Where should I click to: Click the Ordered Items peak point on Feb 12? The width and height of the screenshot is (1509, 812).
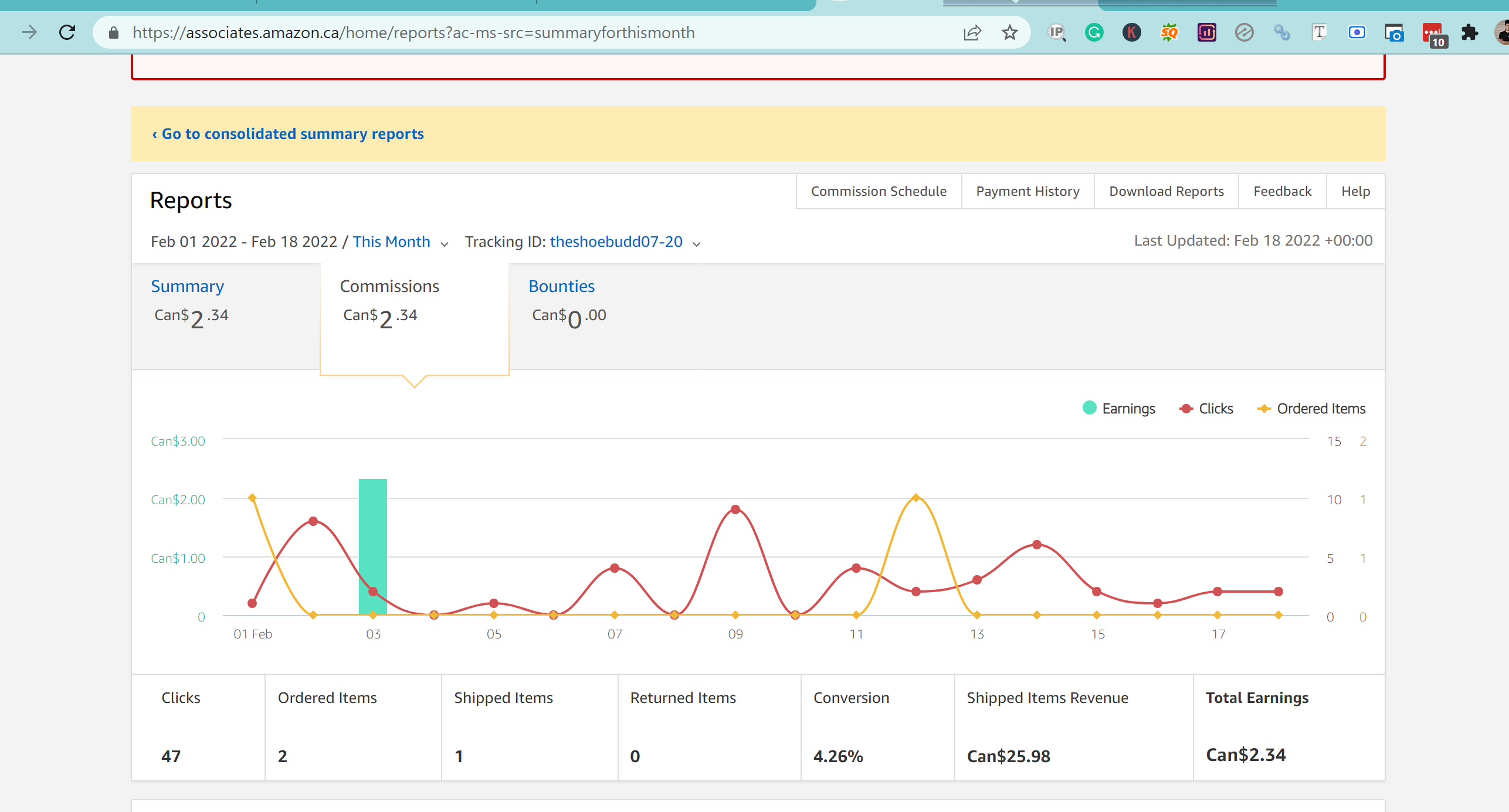coord(916,498)
